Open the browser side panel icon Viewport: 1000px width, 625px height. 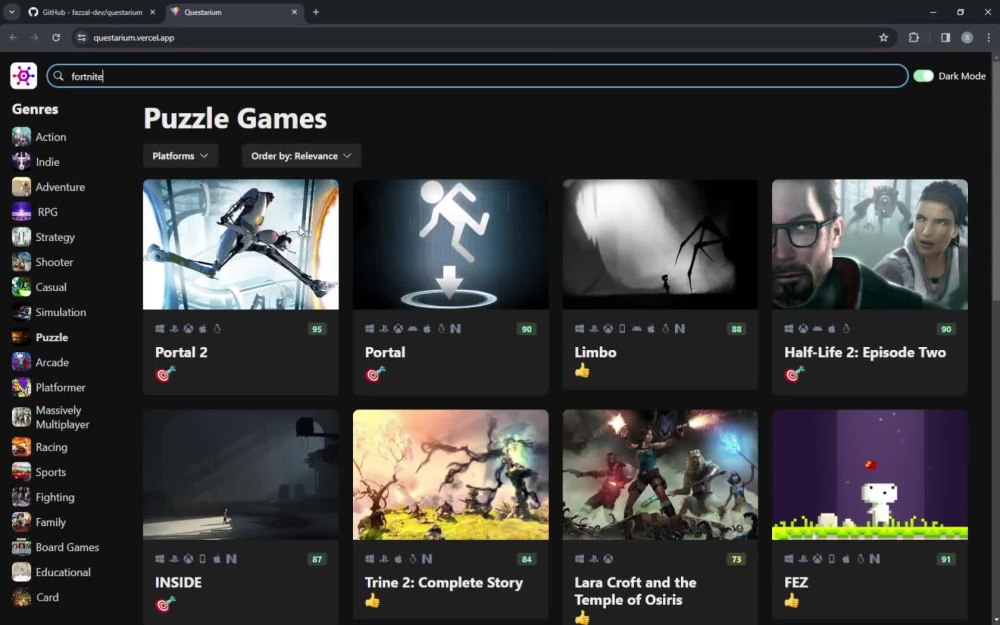(945, 38)
